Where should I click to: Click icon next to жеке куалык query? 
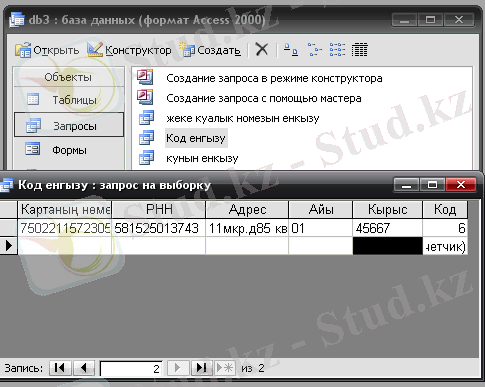coord(147,118)
